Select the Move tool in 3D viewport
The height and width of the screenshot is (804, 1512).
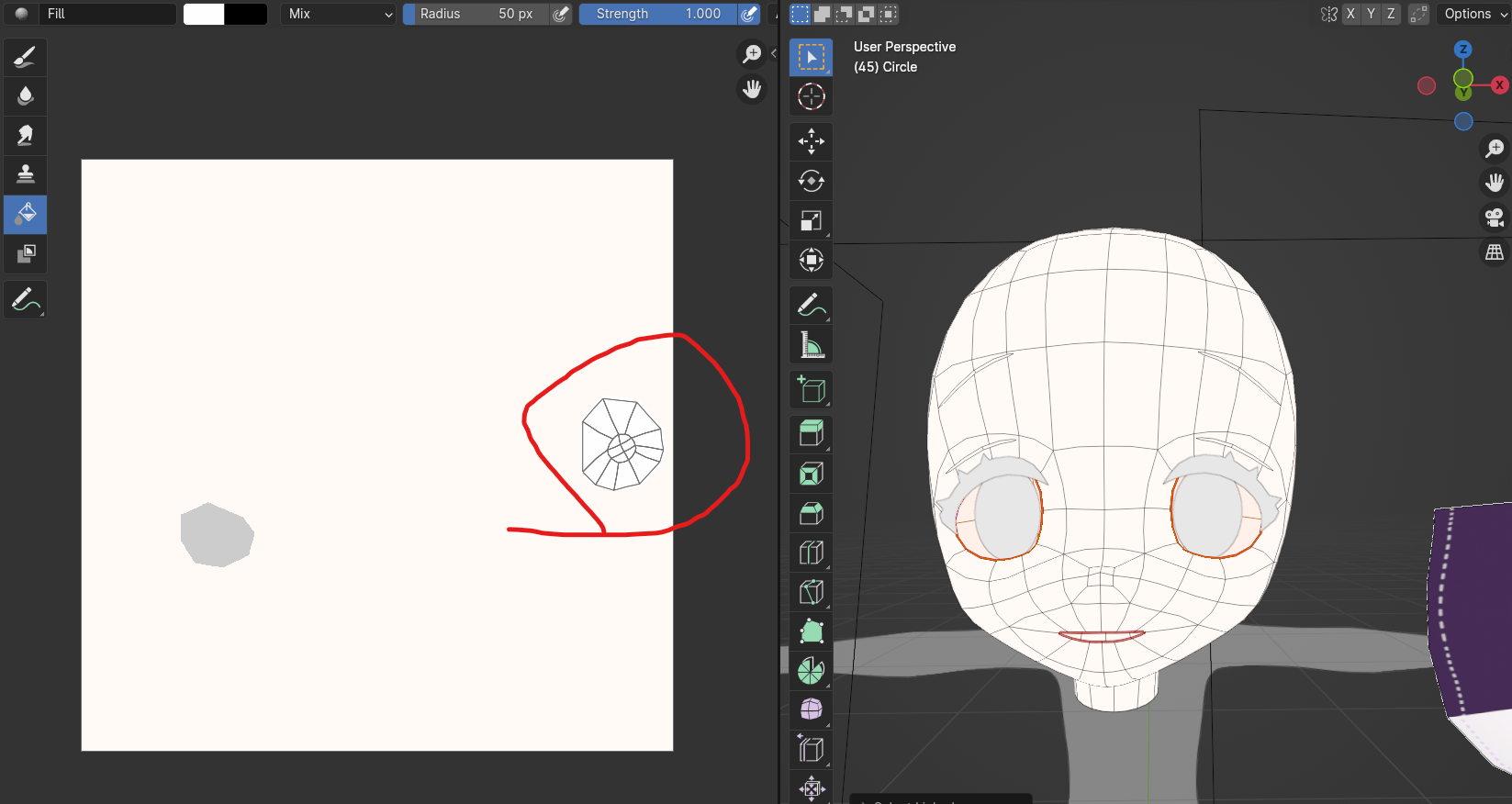click(x=812, y=141)
